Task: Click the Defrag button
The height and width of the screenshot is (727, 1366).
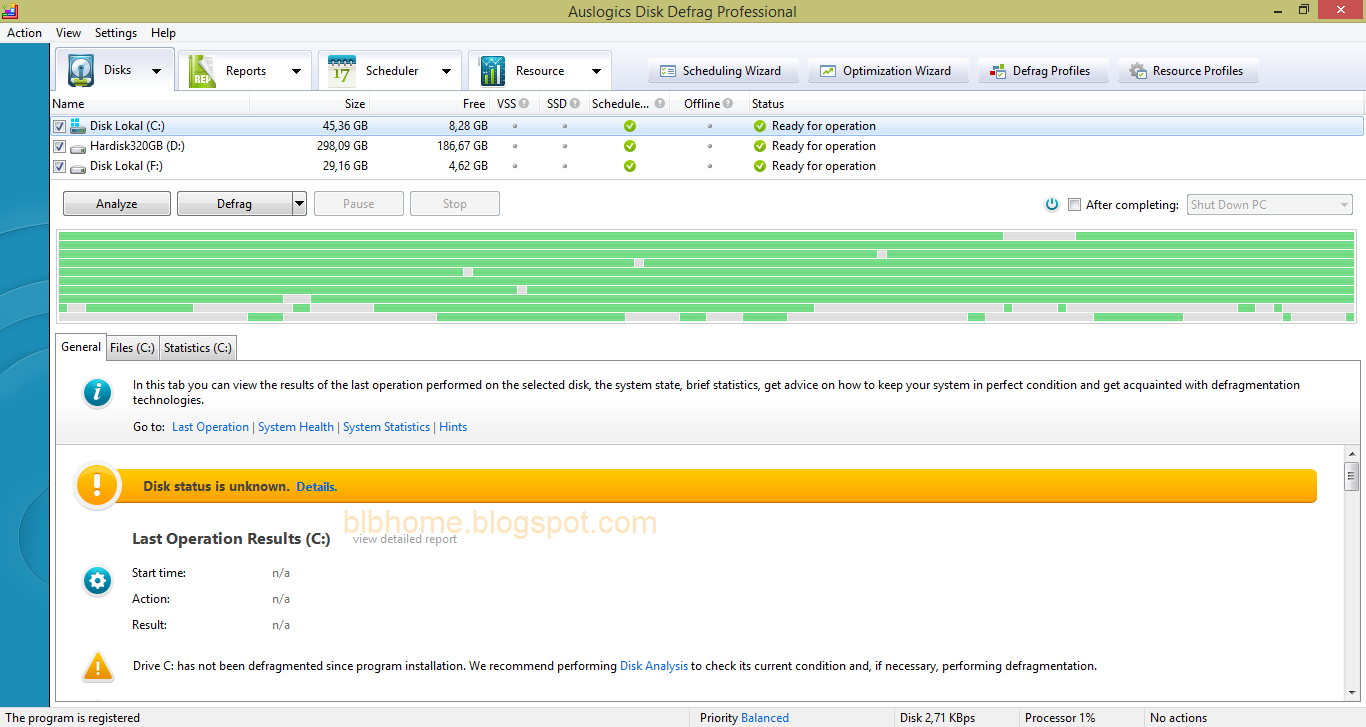Action: click(x=234, y=204)
